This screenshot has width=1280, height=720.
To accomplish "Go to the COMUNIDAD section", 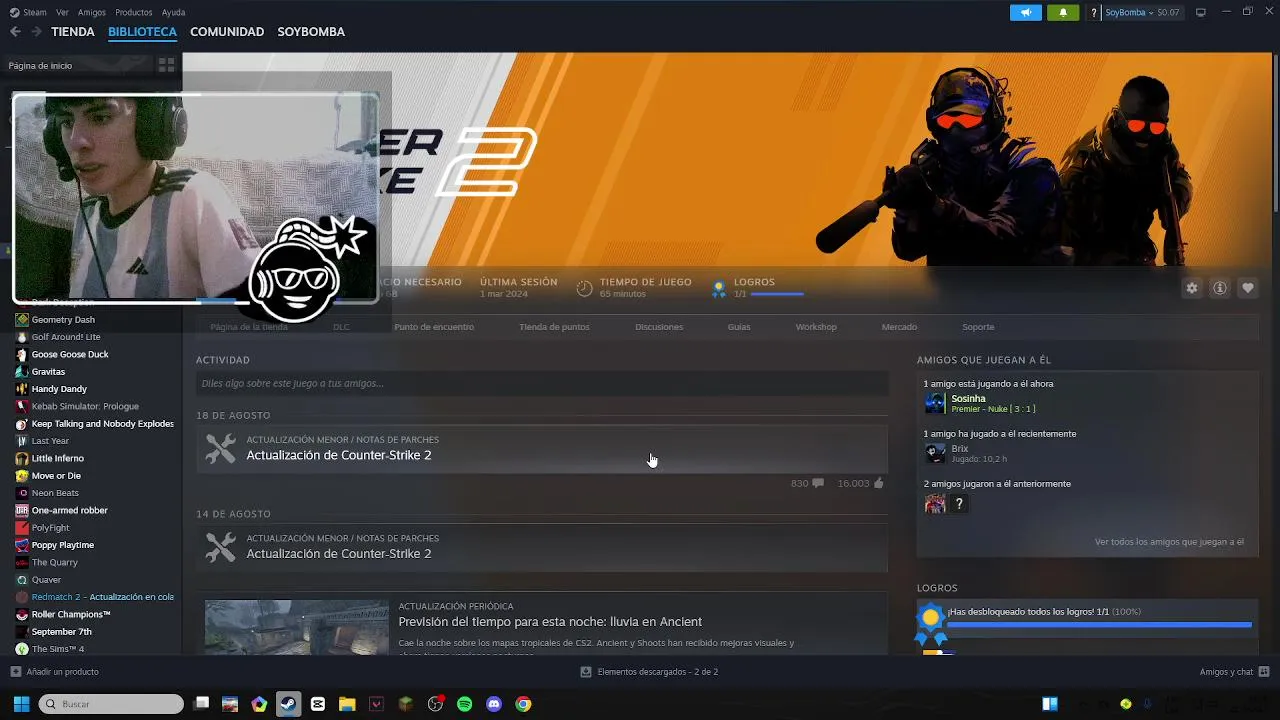I will (x=227, y=32).
